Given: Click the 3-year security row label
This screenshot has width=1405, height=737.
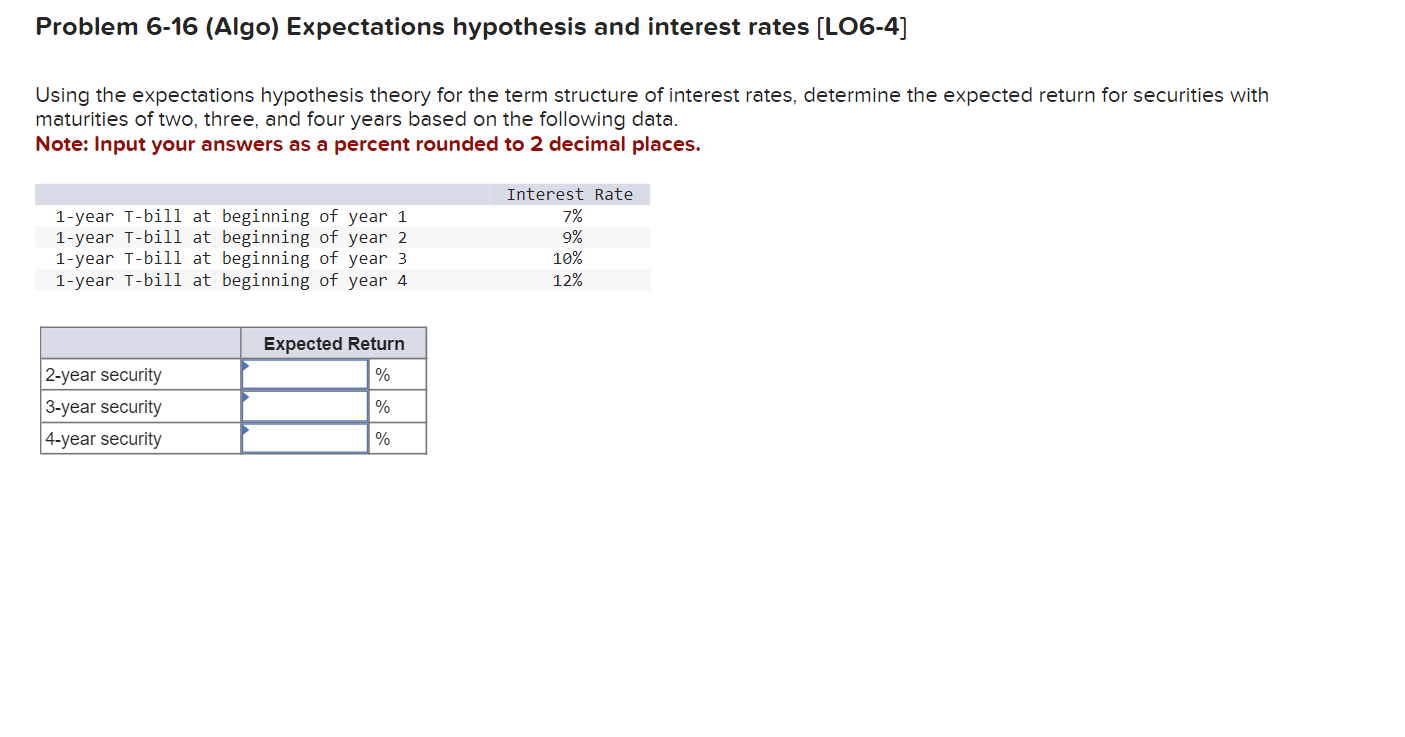Looking at the screenshot, I should click(103, 406).
